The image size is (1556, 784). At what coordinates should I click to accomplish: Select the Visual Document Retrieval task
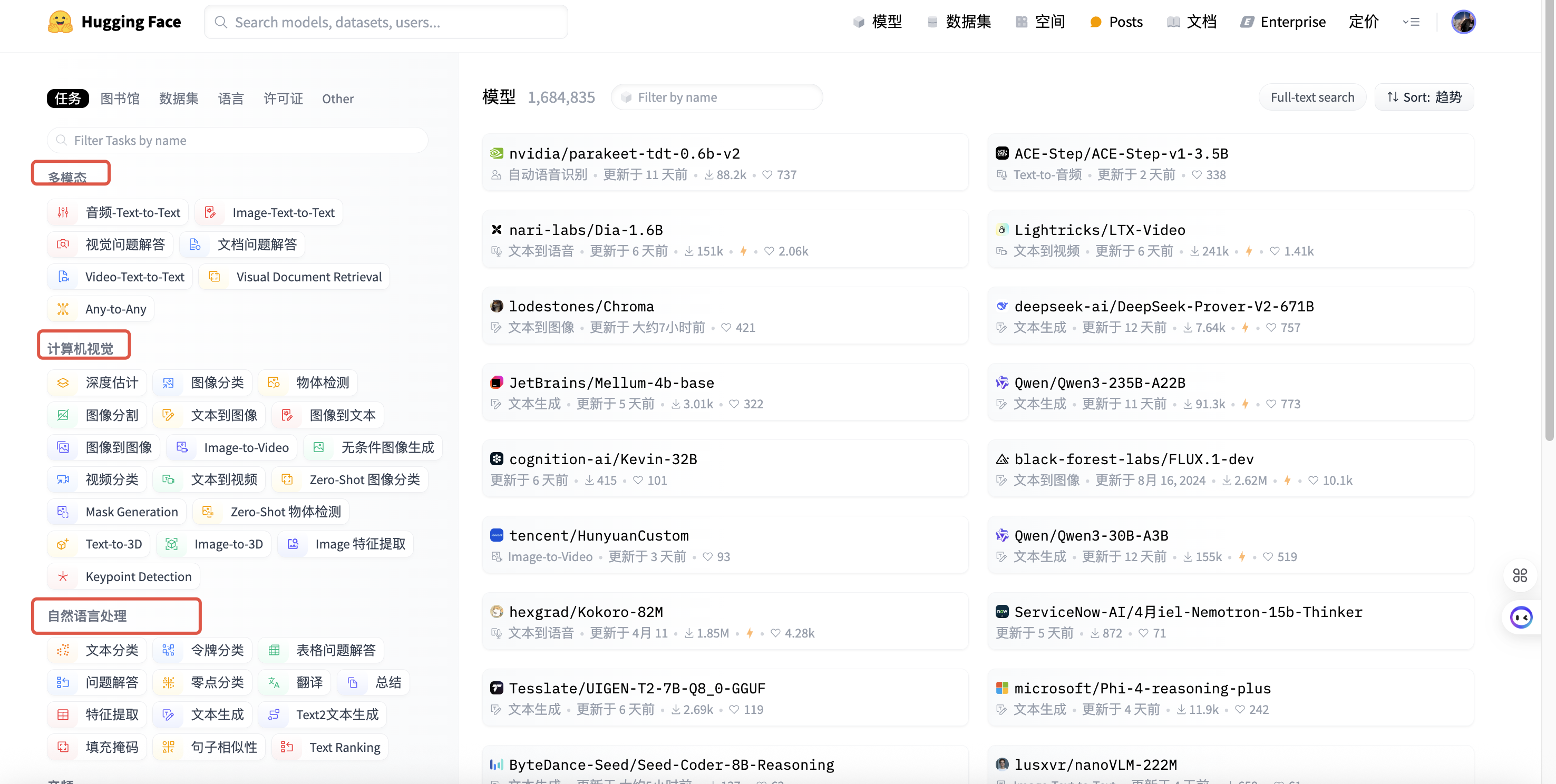tap(294, 277)
